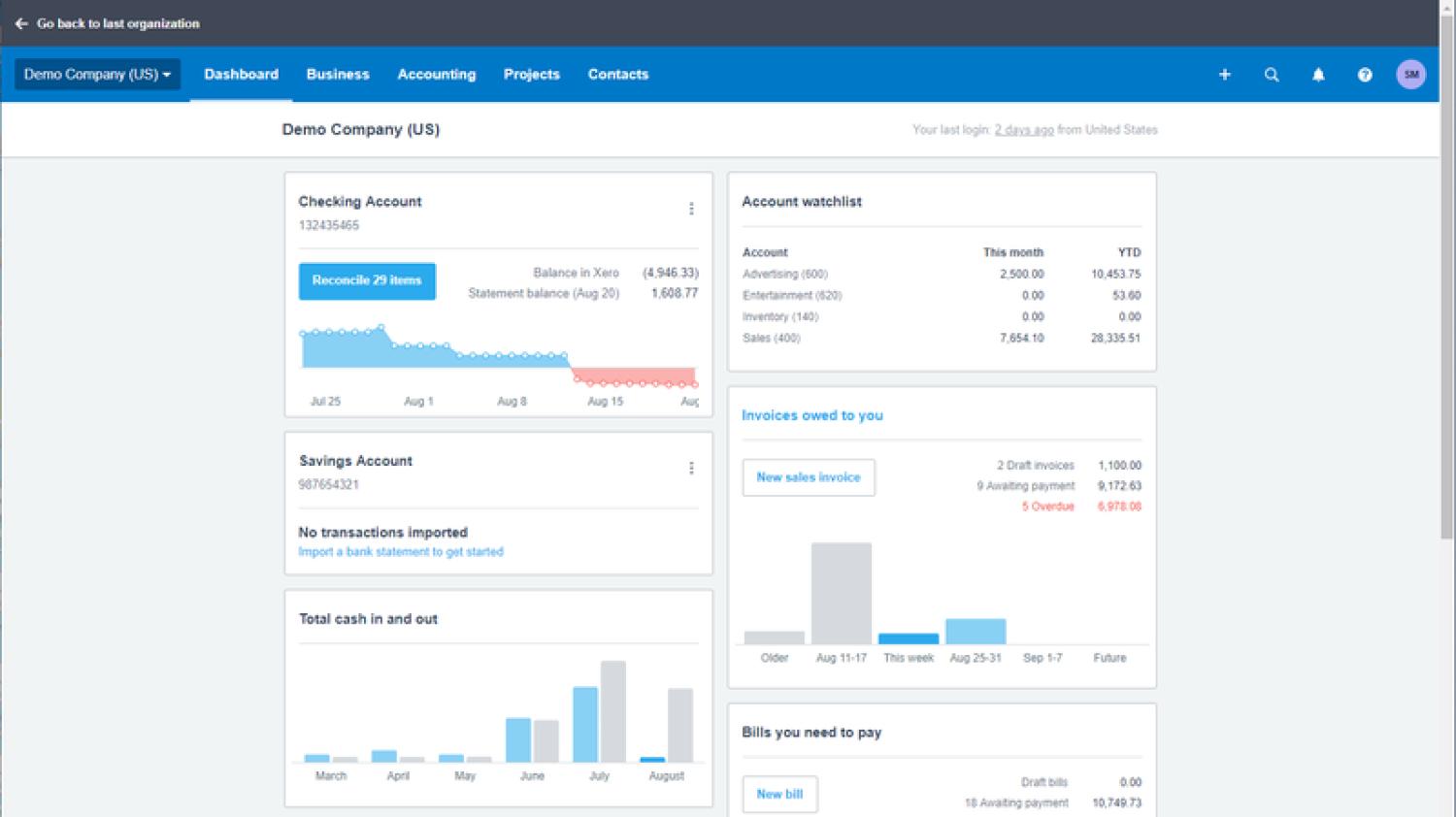Click the page's vertical scrollbar
The image size is (1456, 817).
tap(1446, 291)
